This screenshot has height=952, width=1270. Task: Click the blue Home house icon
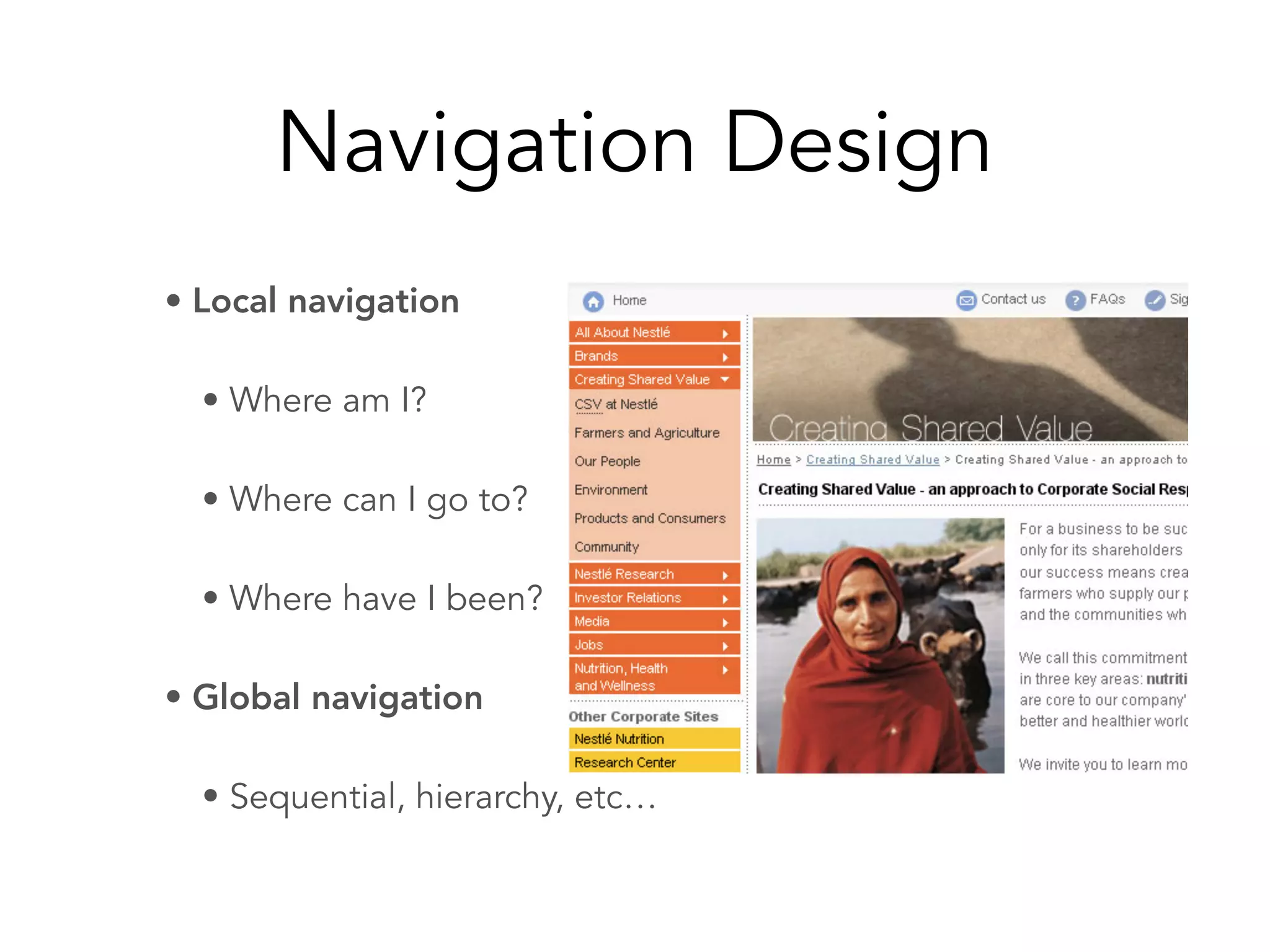[x=593, y=301]
